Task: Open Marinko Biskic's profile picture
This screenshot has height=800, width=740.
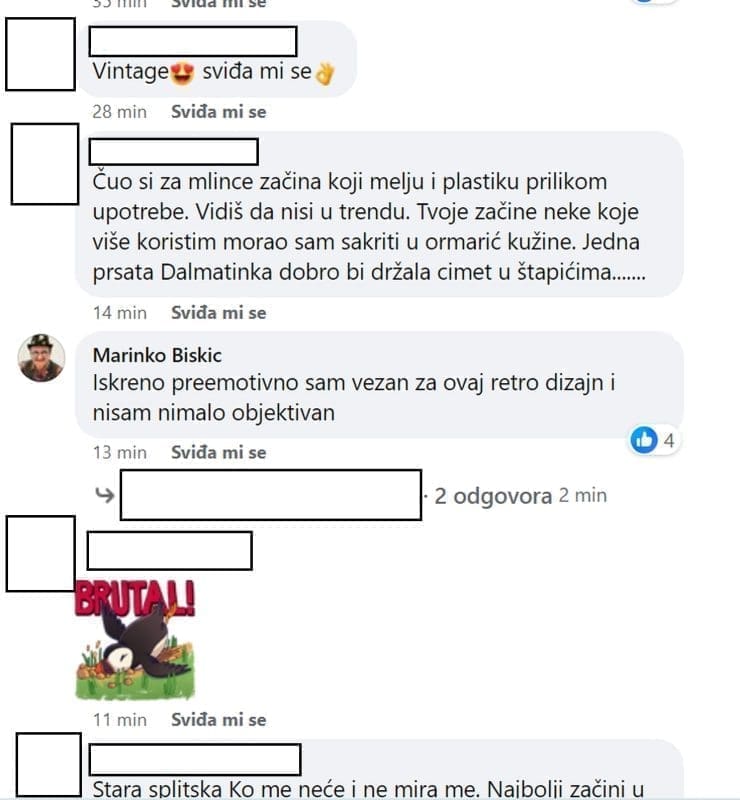Action: pyautogui.click(x=41, y=358)
